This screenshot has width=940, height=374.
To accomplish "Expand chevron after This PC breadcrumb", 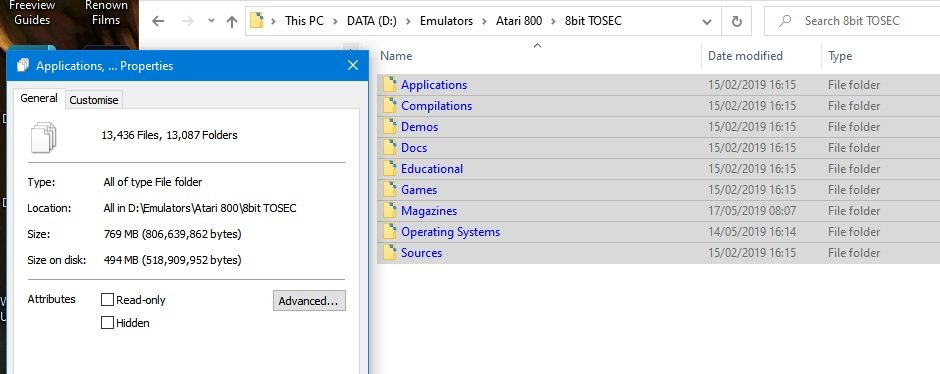I will [335, 21].
